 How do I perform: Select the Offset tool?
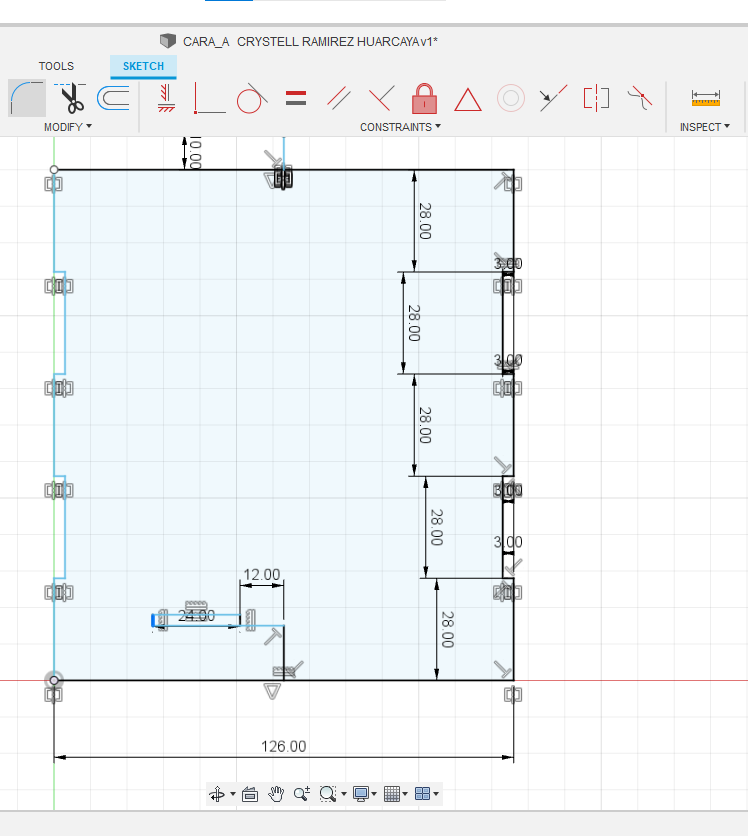point(114,98)
